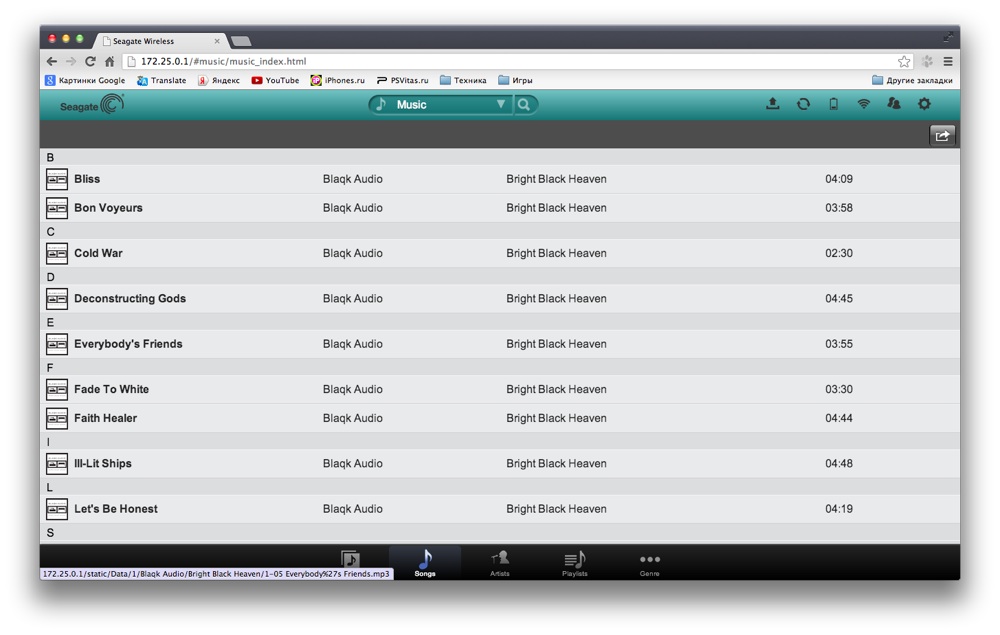
Task: Click duration 04:48 of Ill-Lit Ships
Action: 839,463
